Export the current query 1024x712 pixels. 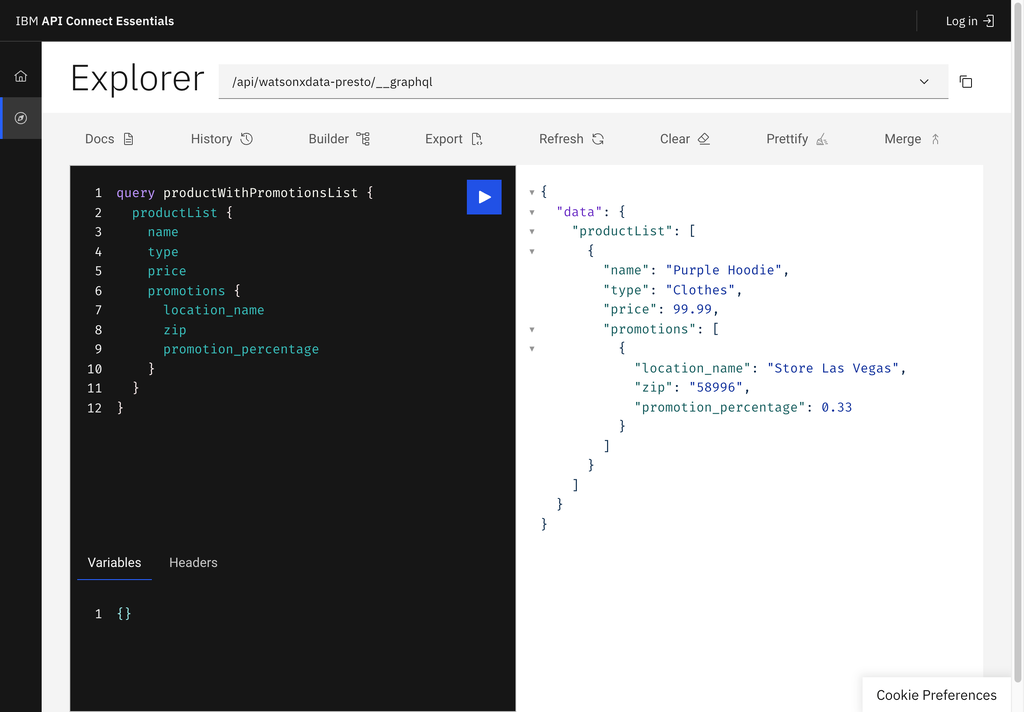point(452,139)
